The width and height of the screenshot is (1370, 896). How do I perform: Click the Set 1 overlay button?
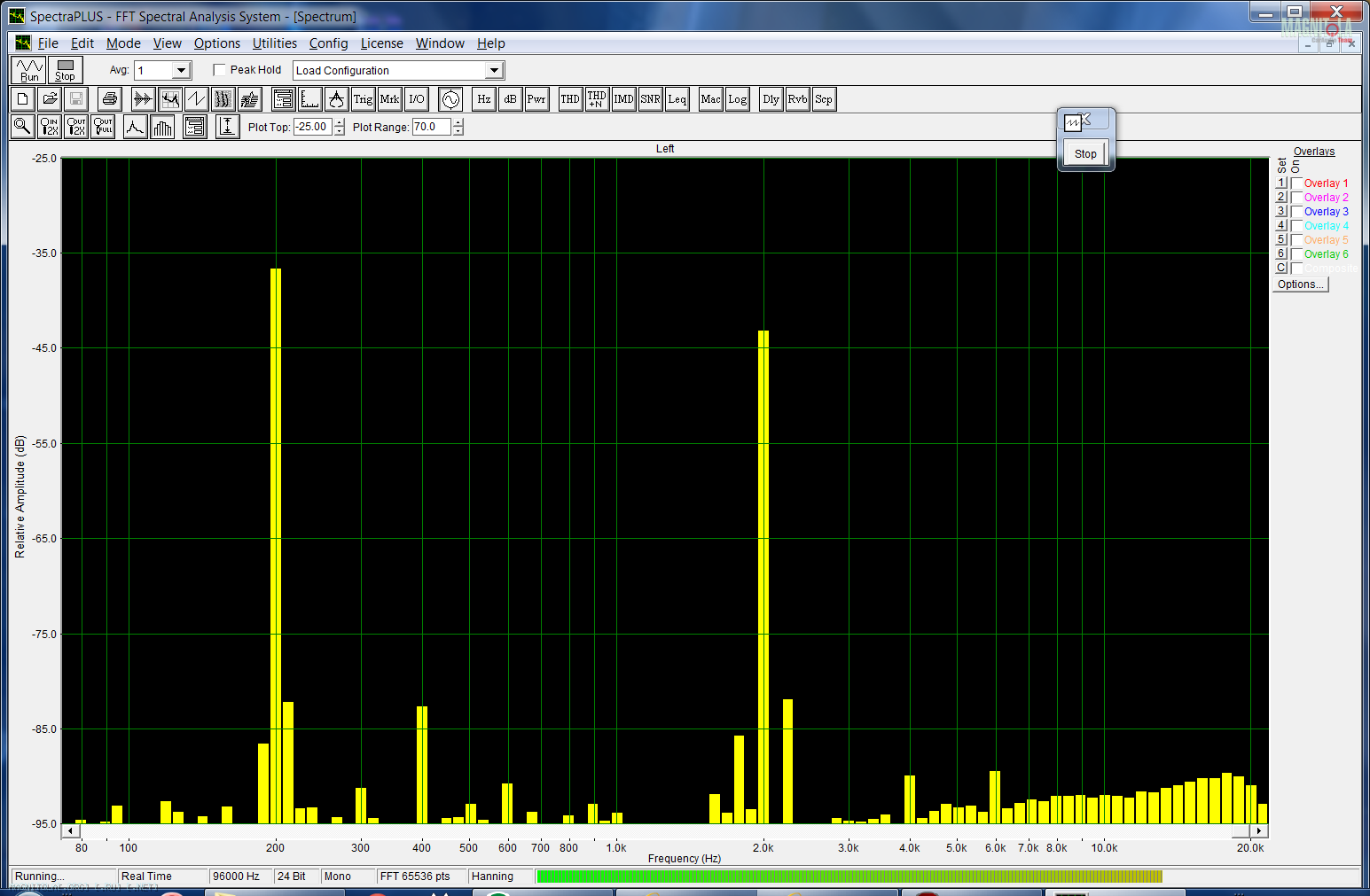point(1281,183)
